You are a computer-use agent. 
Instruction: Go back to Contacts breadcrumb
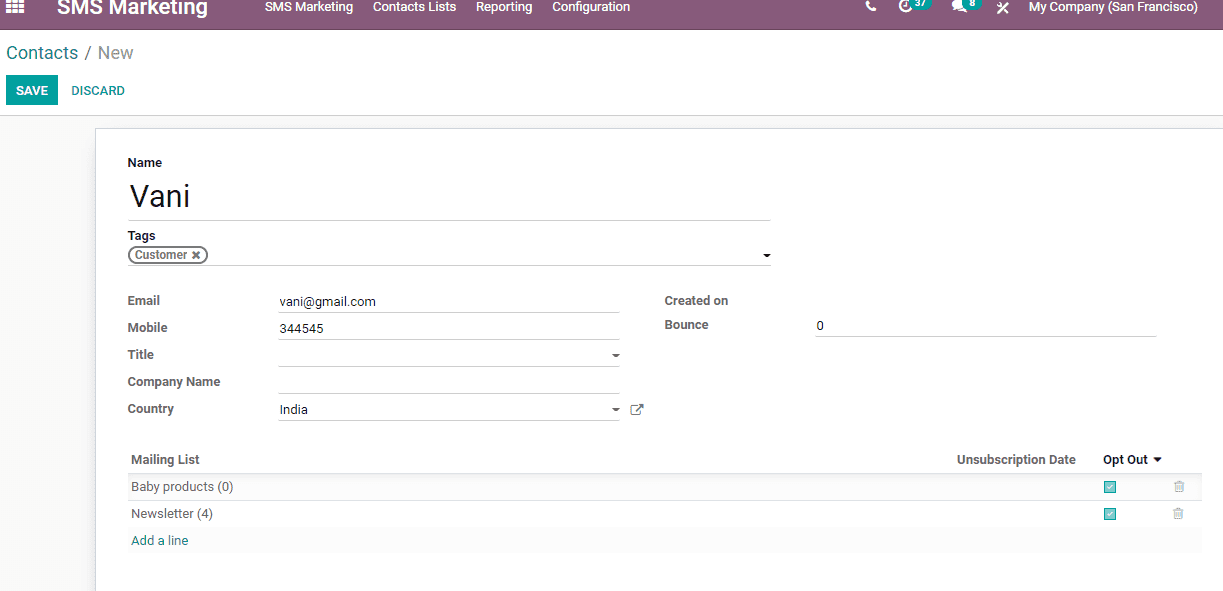pos(42,53)
